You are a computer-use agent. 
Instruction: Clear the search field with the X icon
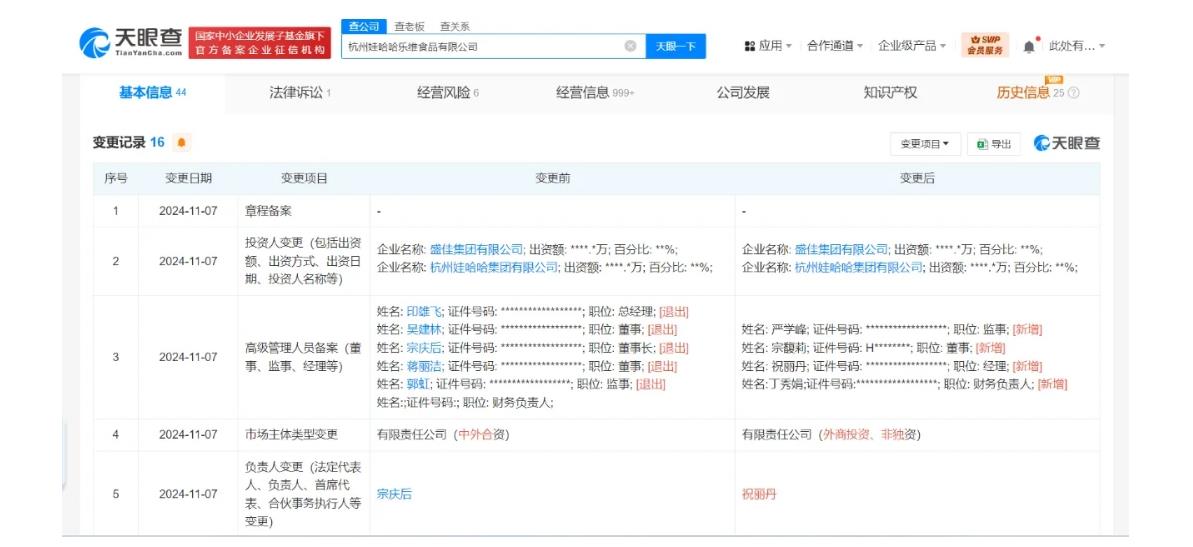[630, 46]
